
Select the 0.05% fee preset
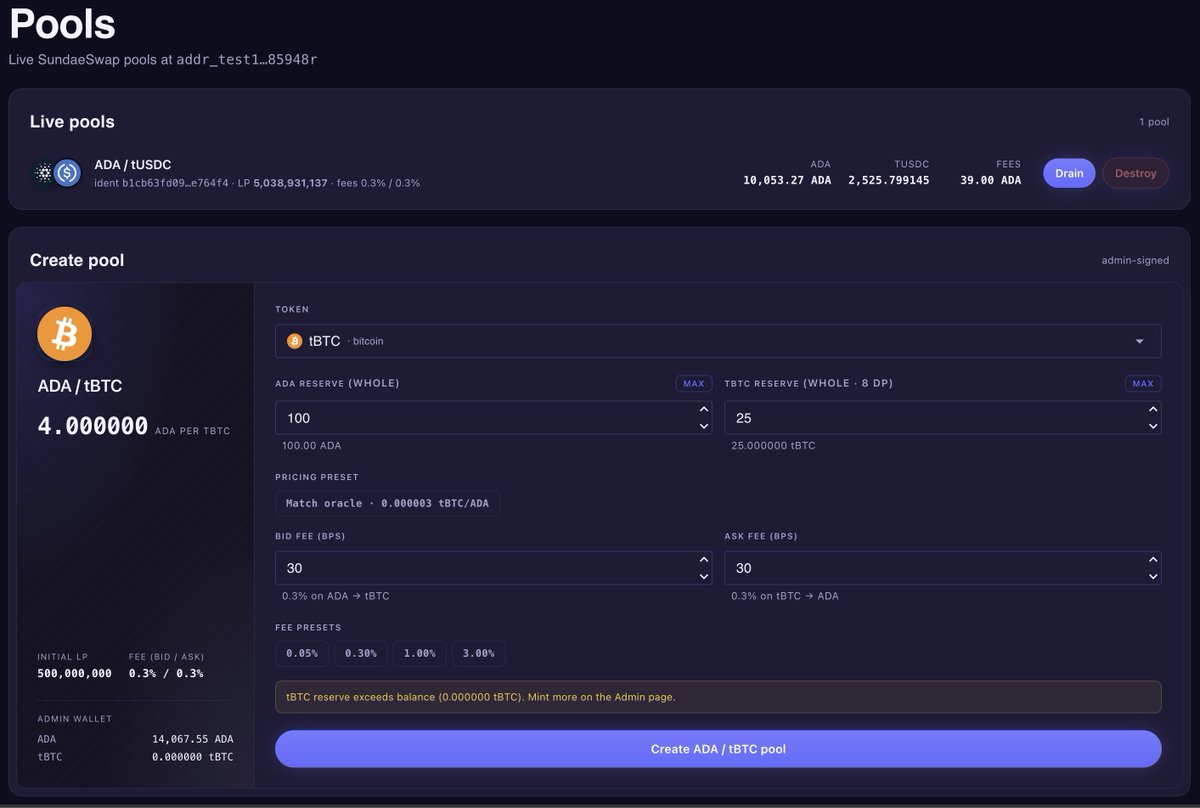(302, 653)
